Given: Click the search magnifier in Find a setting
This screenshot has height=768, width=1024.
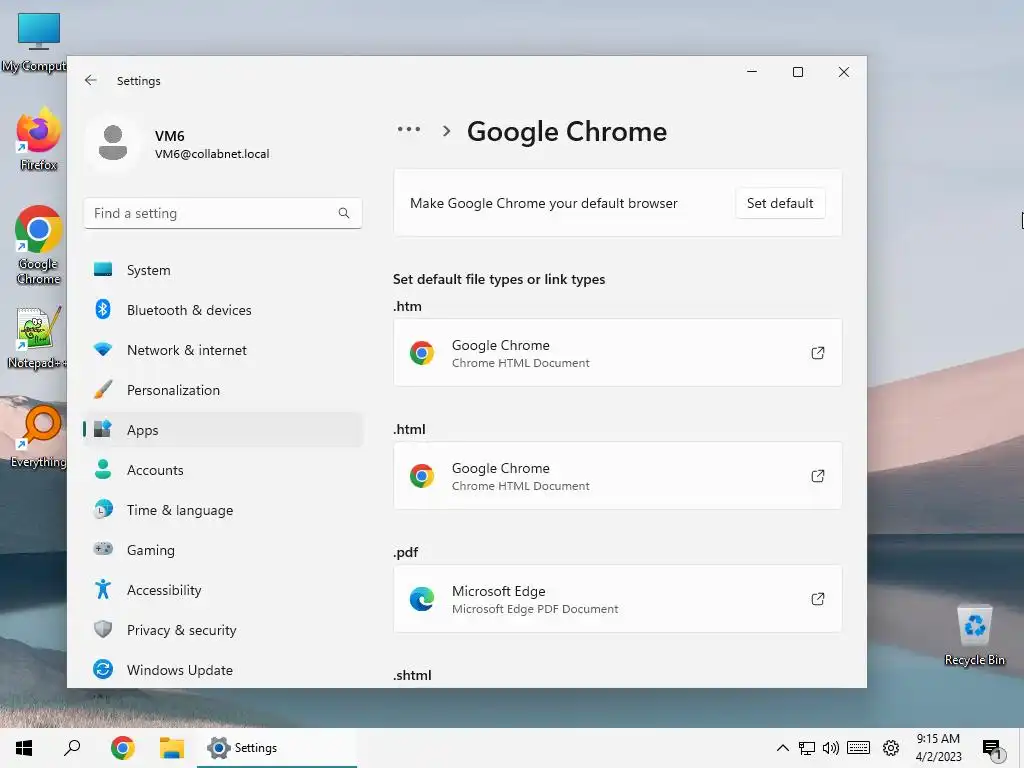Looking at the screenshot, I should tap(344, 213).
